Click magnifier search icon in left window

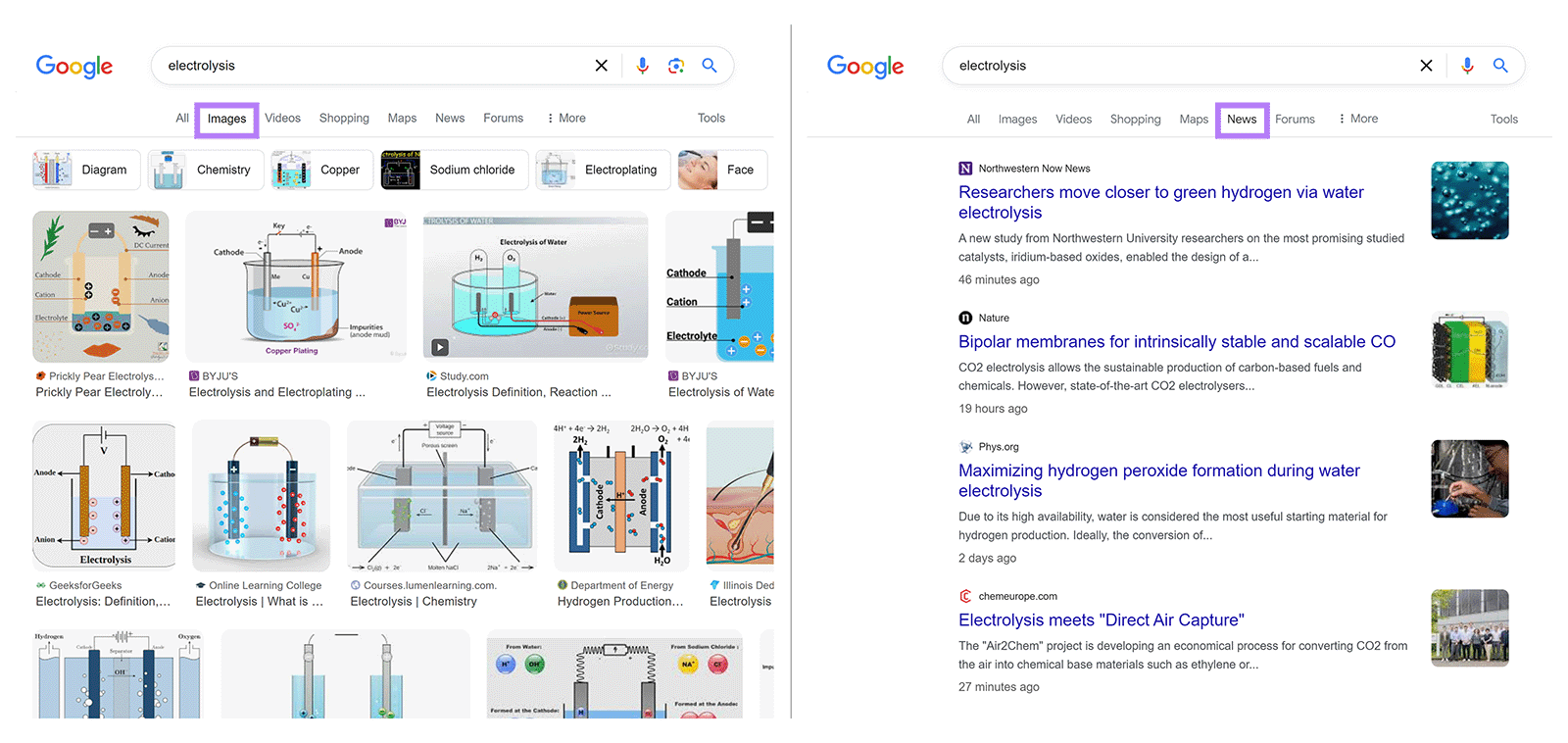click(710, 66)
